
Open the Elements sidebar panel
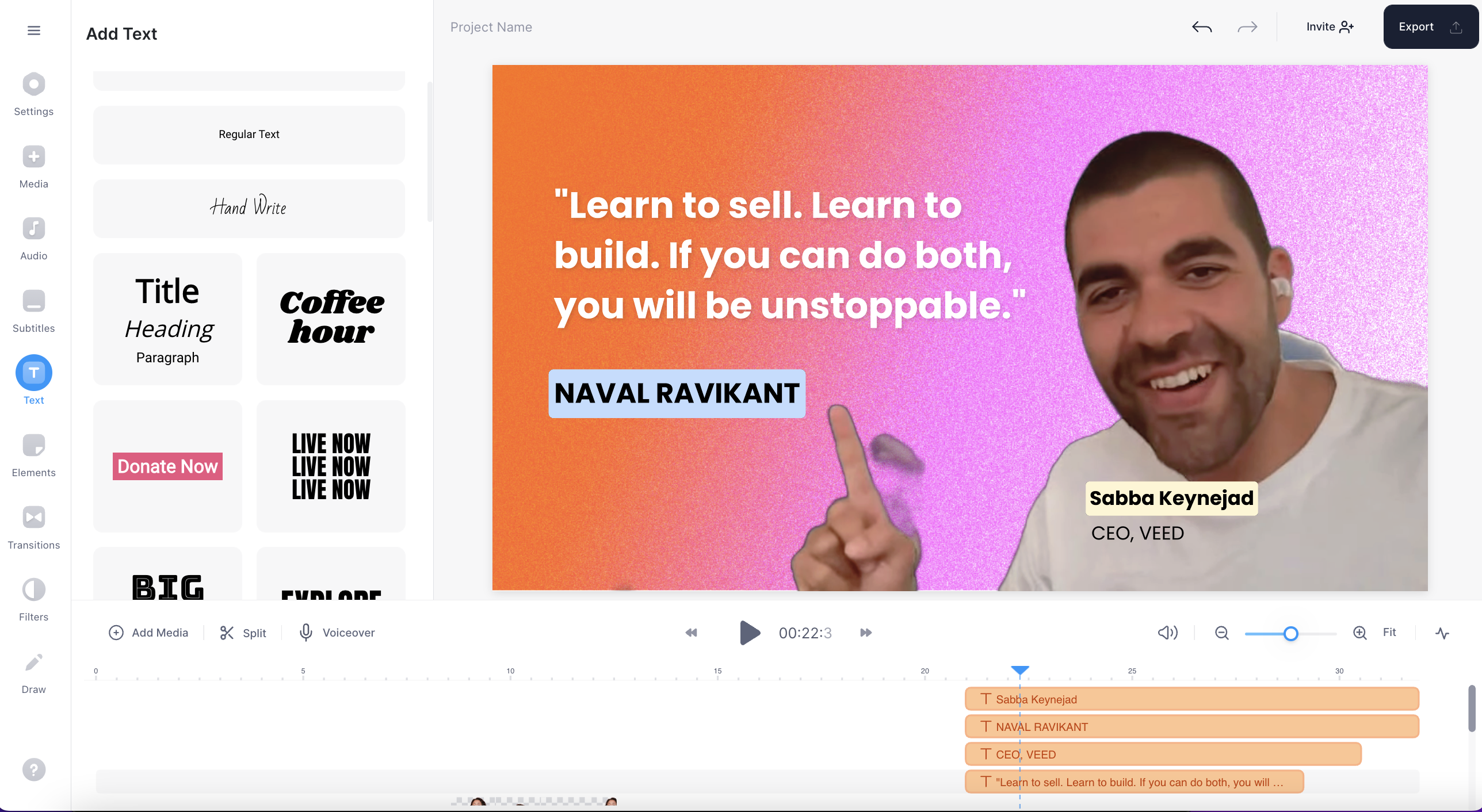coord(34,456)
